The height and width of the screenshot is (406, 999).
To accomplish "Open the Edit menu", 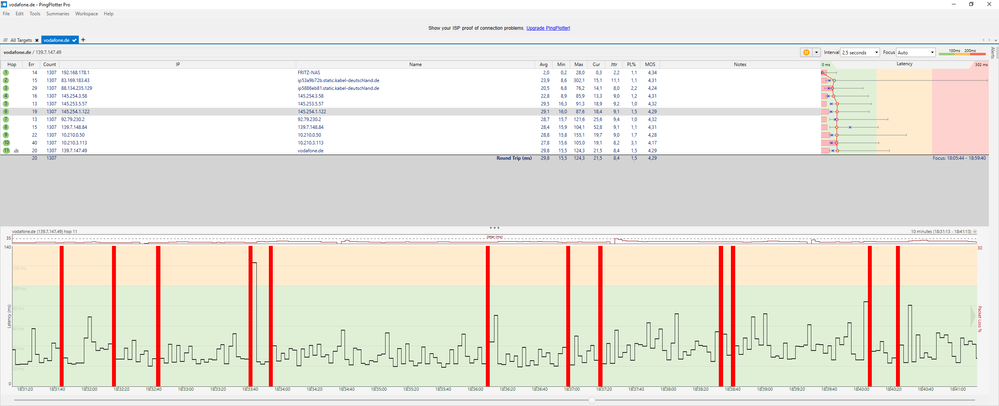I will pyautogui.click(x=20, y=13).
